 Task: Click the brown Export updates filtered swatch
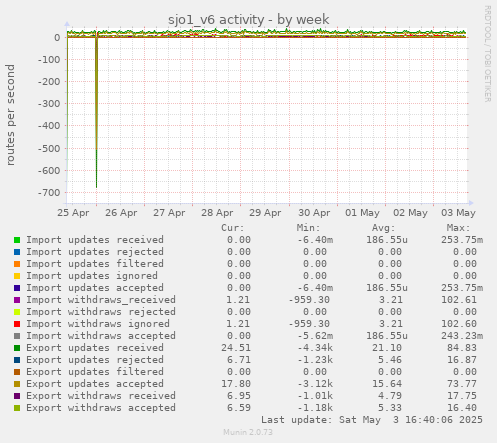pos(17,372)
